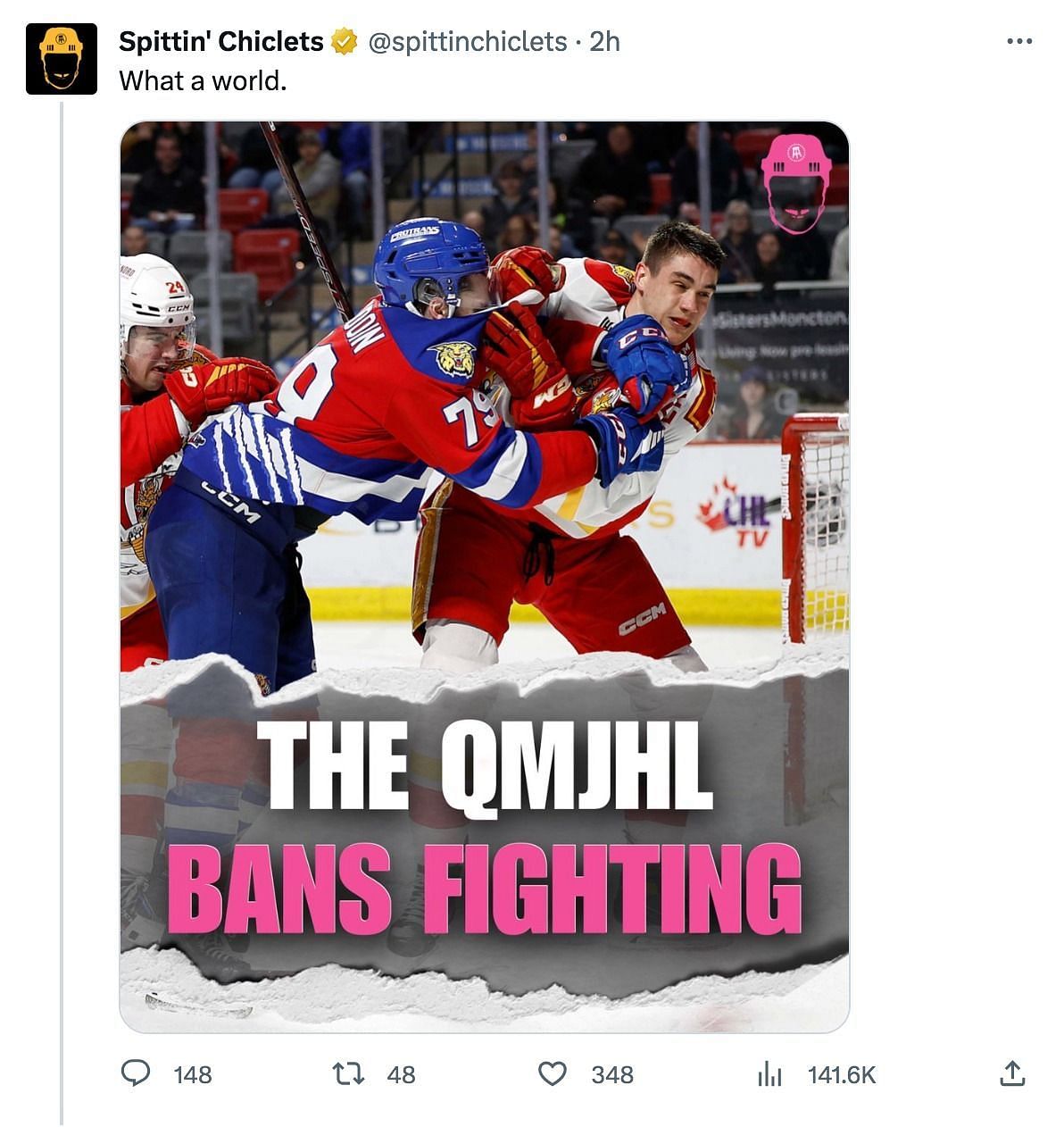Image resolution: width=1064 pixels, height=1127 pixels.
Task: Click the pink helmet logo on the image
Action: coord(795,185)
